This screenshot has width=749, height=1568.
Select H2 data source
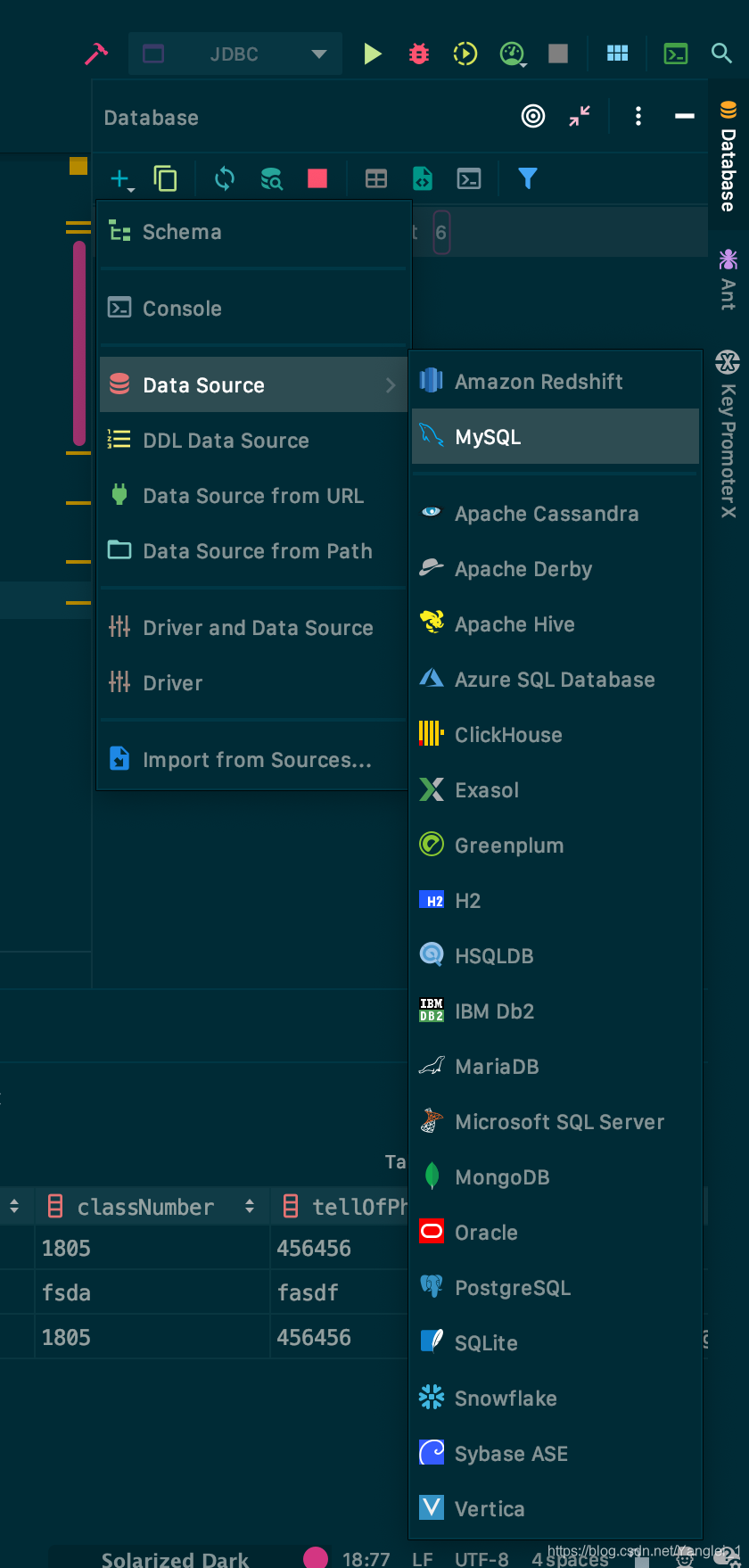point(556,900)
